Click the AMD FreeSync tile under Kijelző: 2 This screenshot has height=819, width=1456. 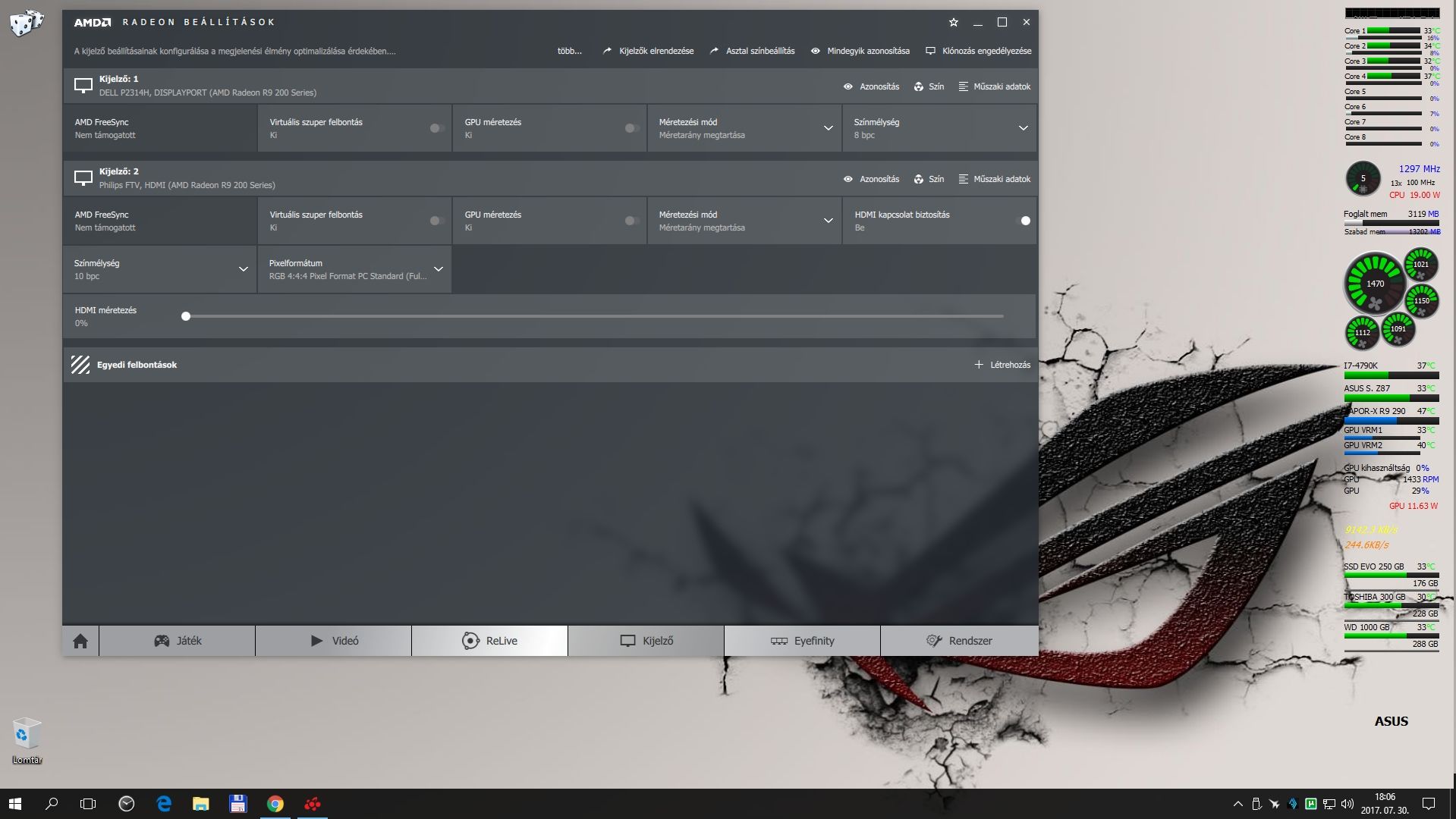[x=159, y=221]
